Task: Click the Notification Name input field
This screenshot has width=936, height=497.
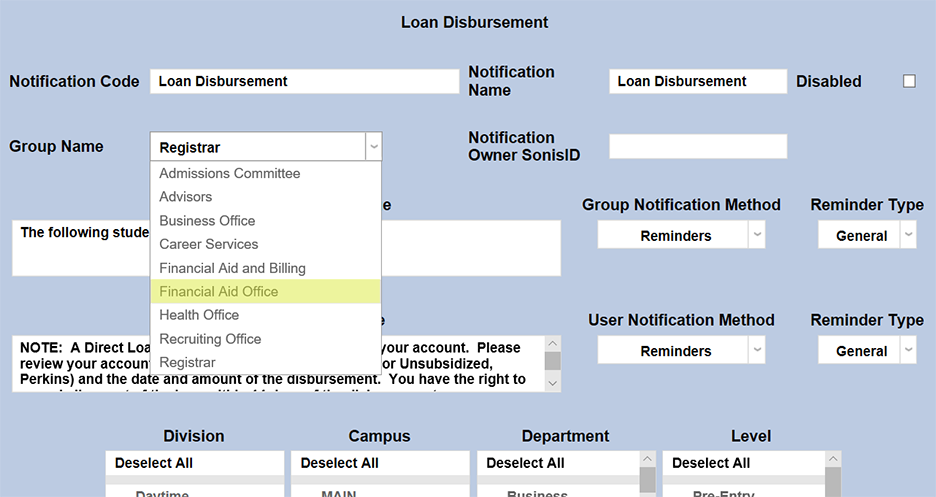Action: click(x=698, y=81)
